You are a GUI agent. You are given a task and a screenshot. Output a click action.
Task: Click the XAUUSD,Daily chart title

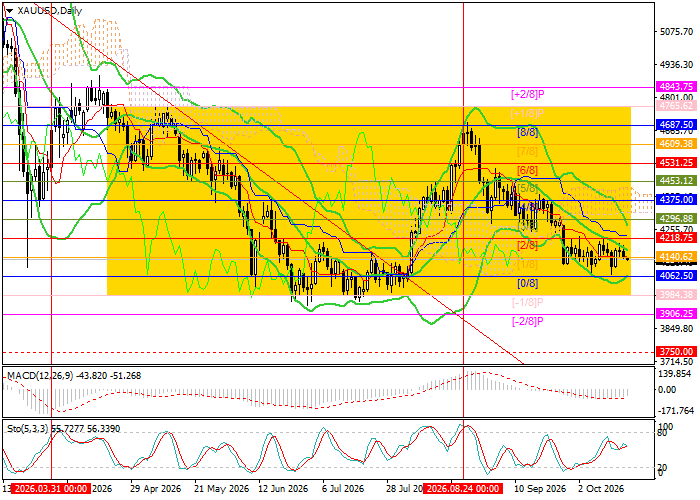coord(49,11)
